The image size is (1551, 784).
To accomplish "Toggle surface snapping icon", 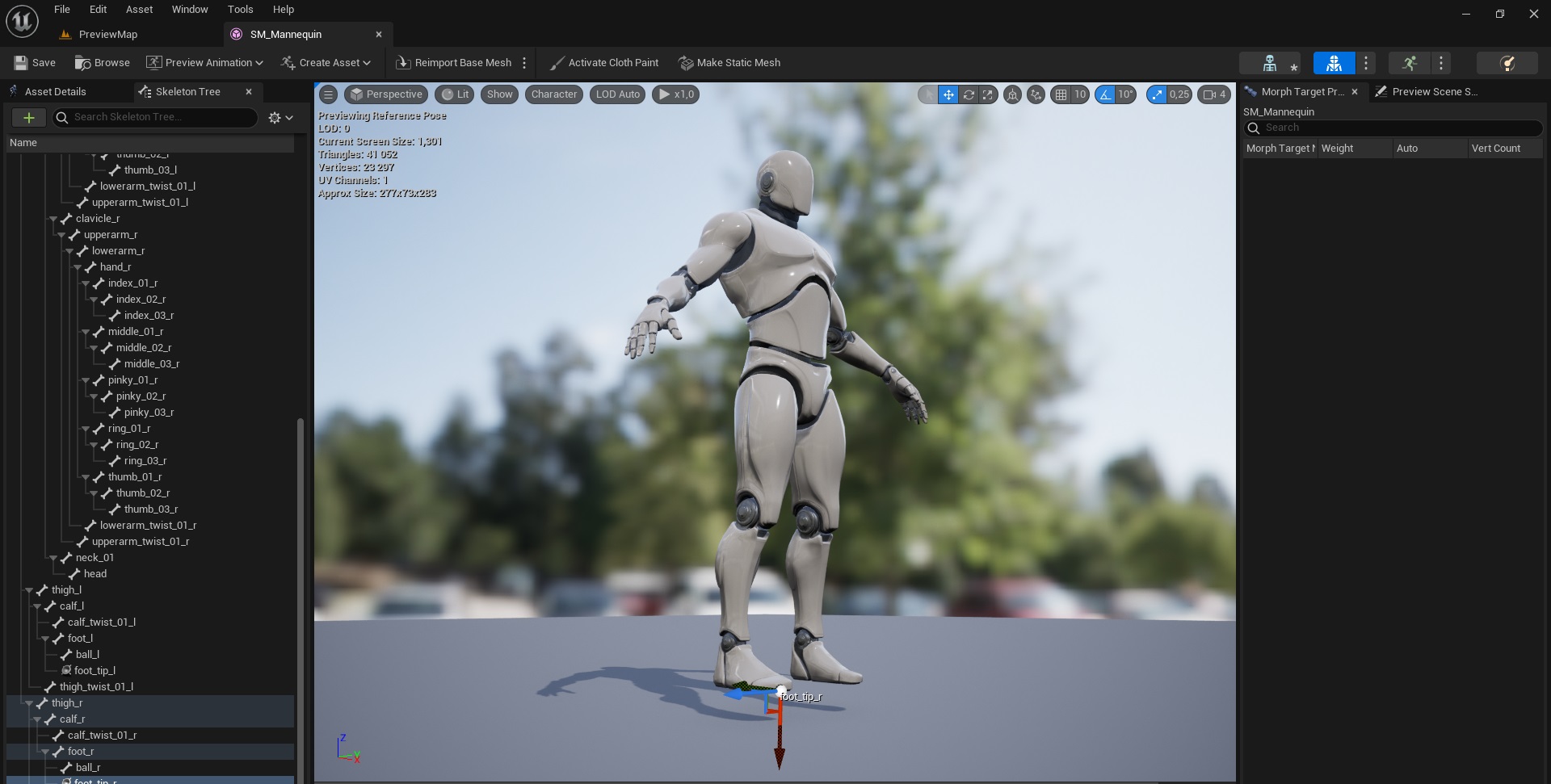I will [1036, 94].
